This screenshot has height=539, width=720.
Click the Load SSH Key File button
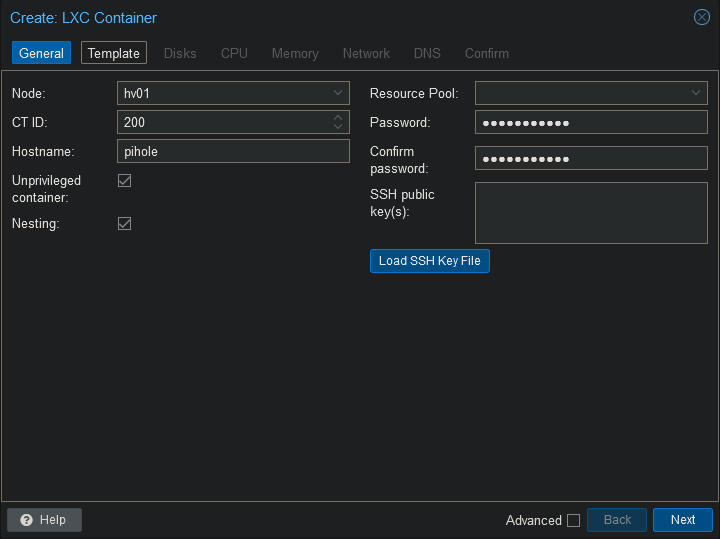pos(429,261)
